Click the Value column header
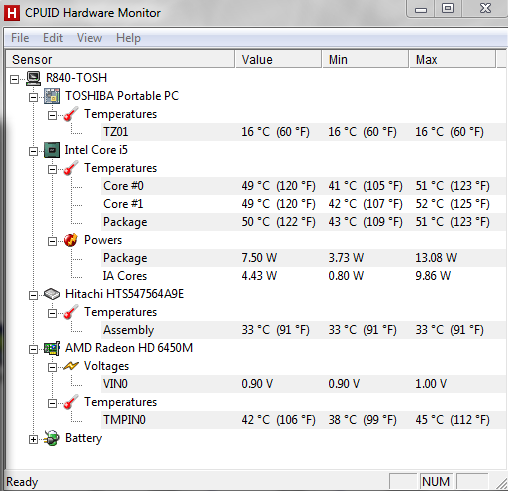 pos(278,59)
